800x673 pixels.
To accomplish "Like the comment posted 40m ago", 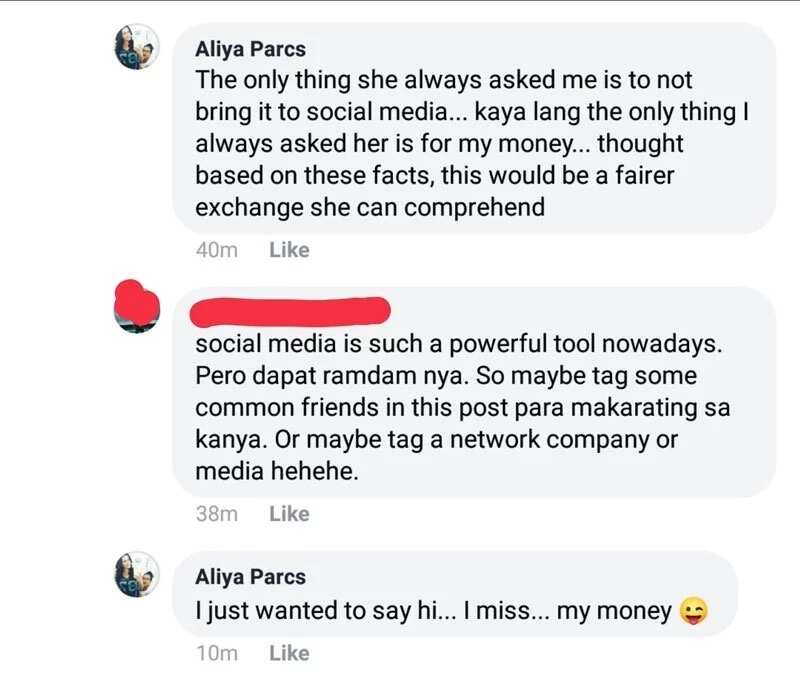I will click(289, 250).
